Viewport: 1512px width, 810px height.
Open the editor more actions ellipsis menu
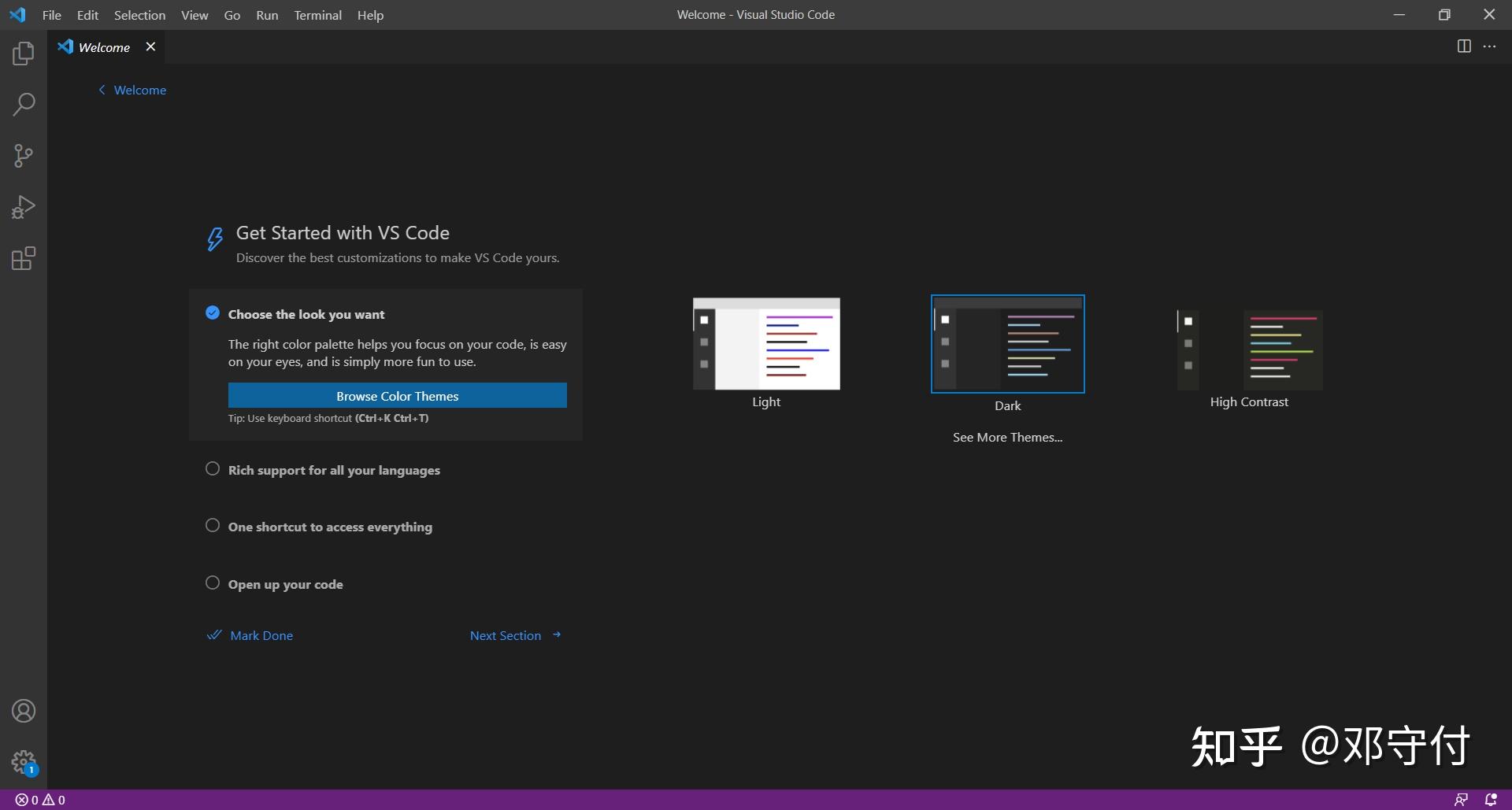[x=1491, y=46]
